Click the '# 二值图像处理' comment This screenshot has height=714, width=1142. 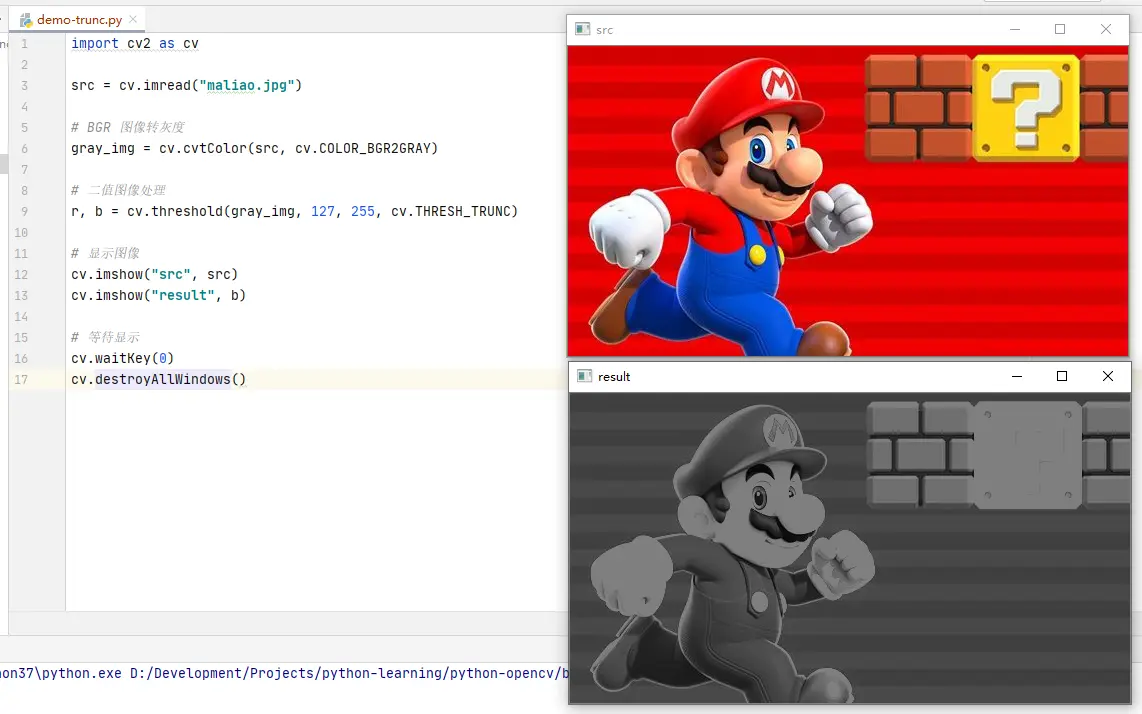point(118,190)
